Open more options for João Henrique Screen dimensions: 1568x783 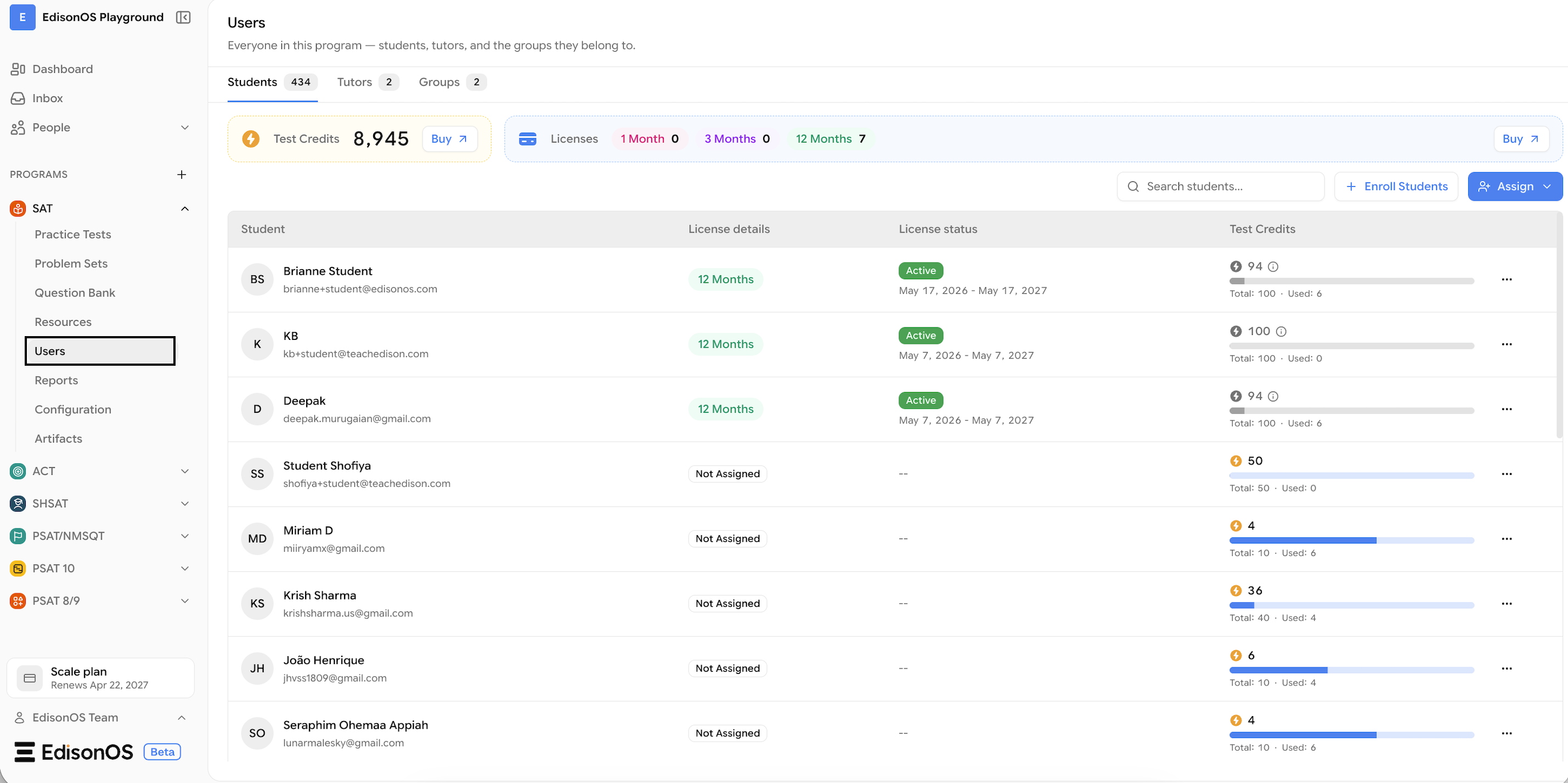point(1507,668)
